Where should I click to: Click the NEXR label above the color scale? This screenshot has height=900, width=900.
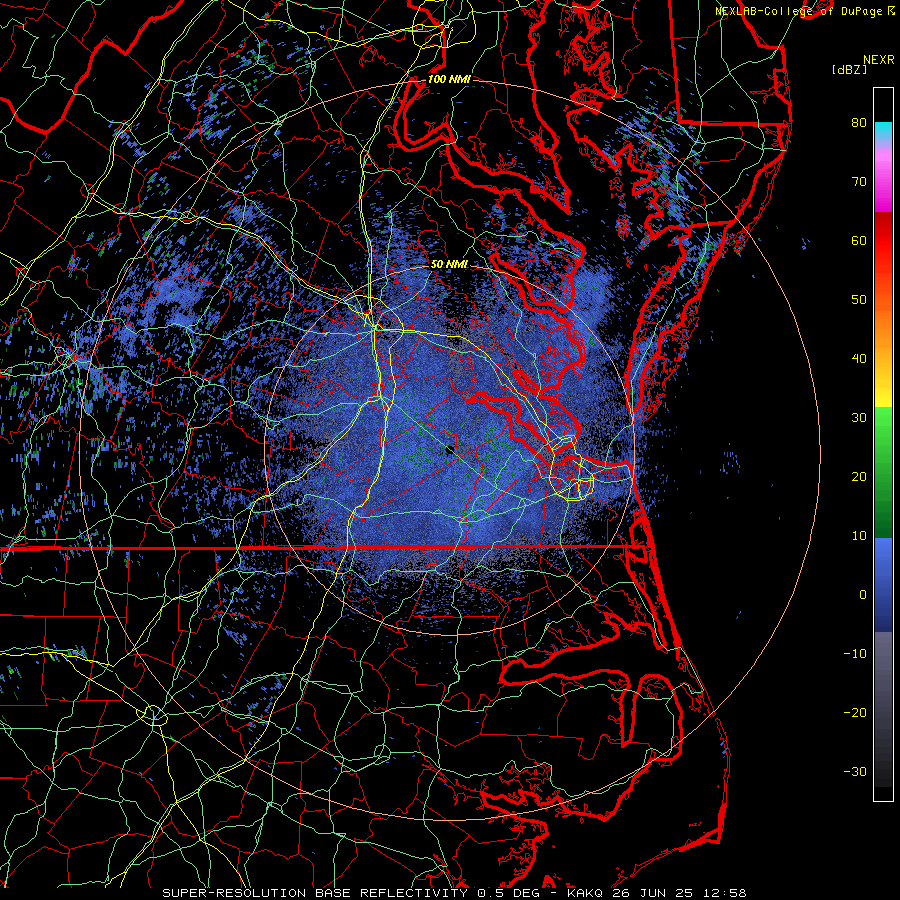pos(878,60)
